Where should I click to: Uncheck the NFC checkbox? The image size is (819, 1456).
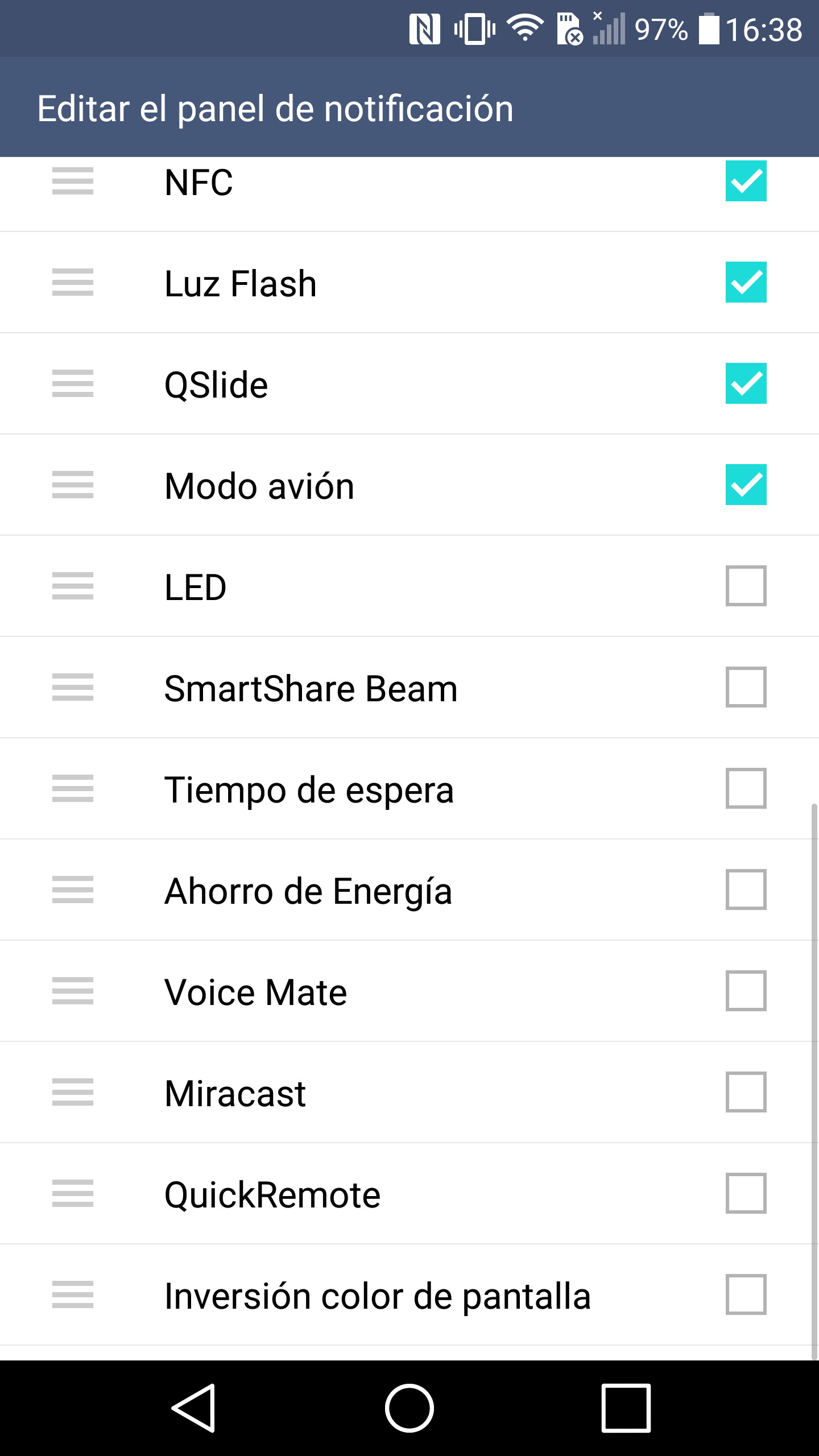tap(746, 181)
